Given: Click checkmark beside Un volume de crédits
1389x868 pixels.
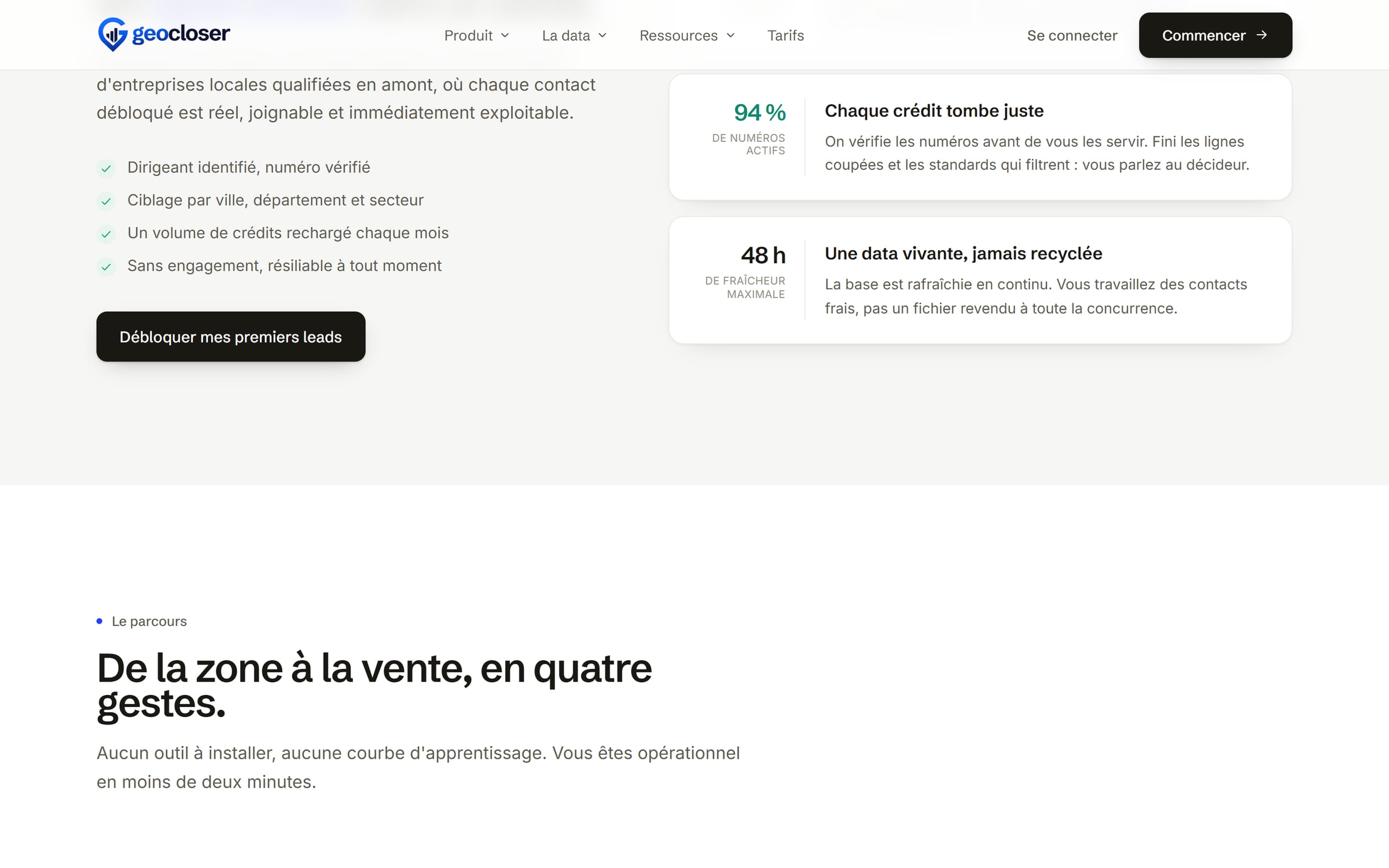Looking at the screenshot, I should tap(106, 234).
